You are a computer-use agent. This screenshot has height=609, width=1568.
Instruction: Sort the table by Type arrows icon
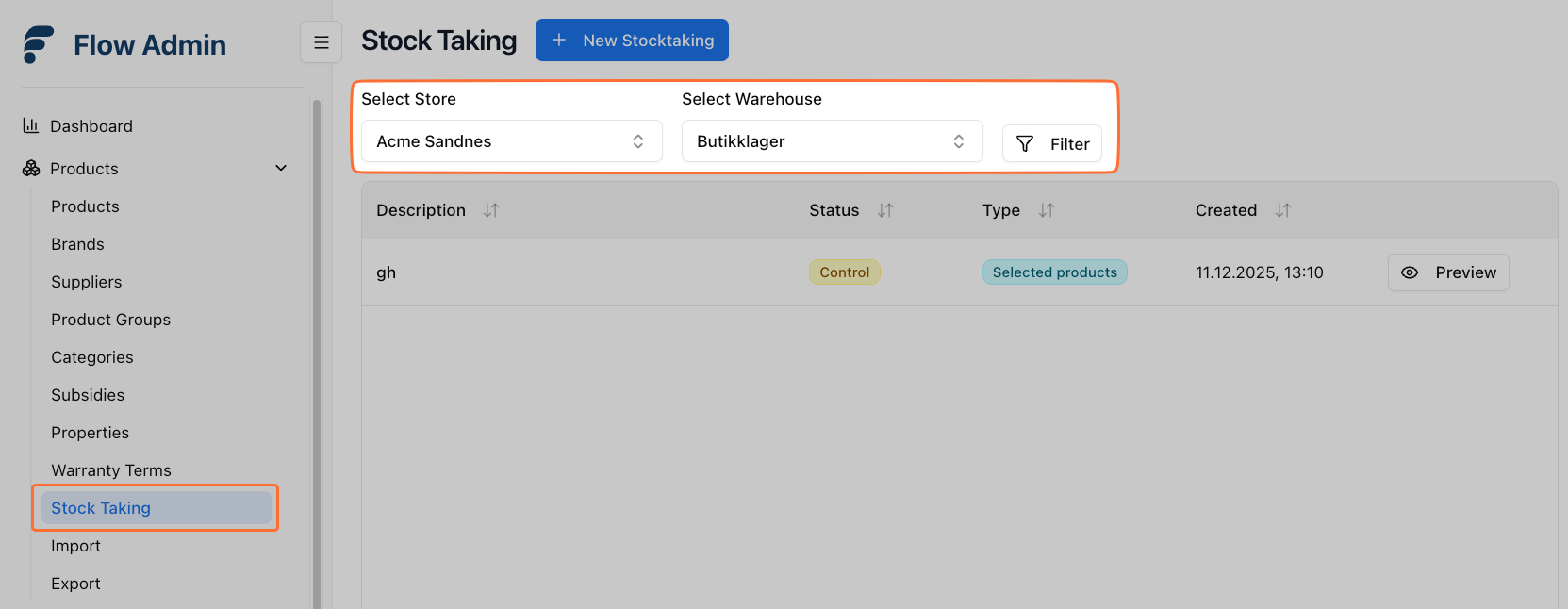click(x=1046, y=210)
